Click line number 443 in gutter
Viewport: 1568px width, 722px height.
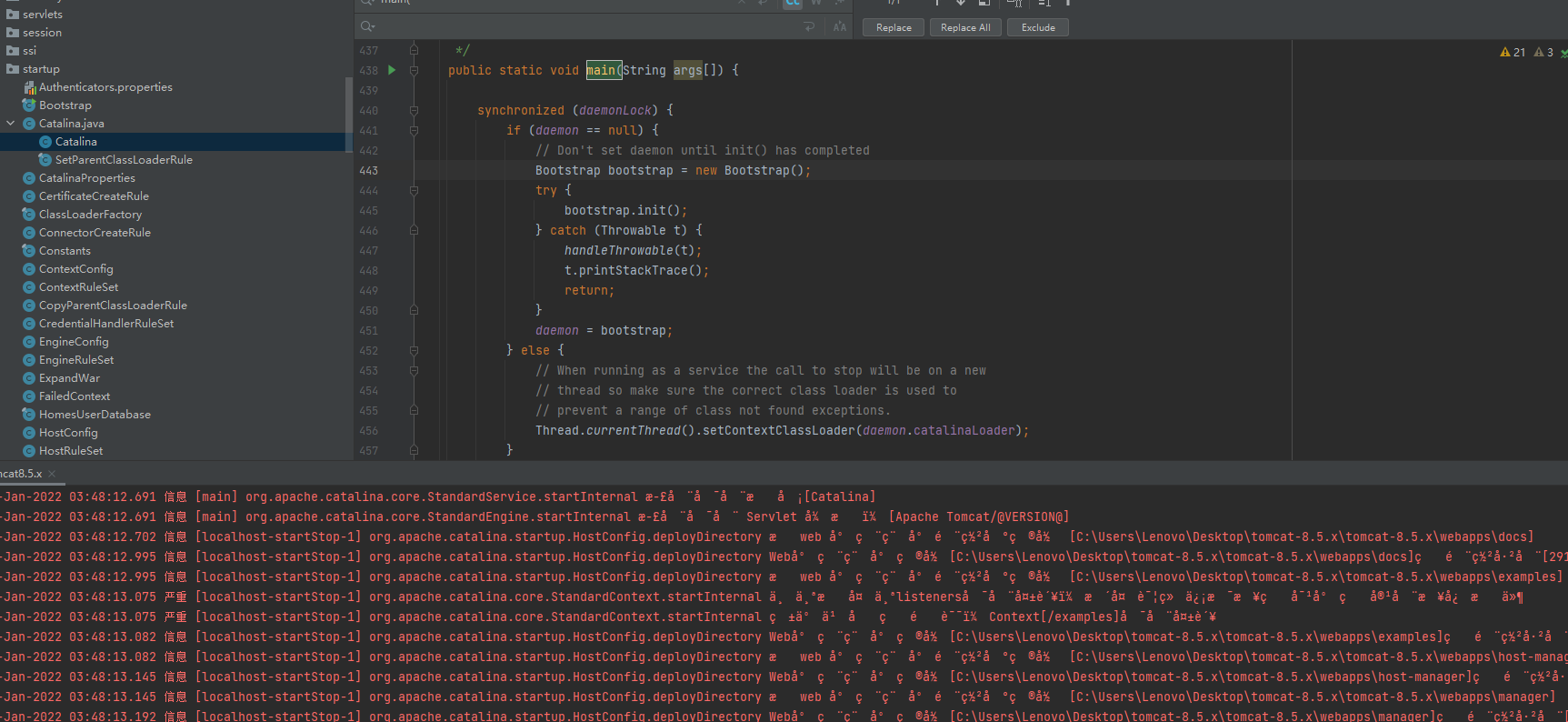[x=369, y=170]
